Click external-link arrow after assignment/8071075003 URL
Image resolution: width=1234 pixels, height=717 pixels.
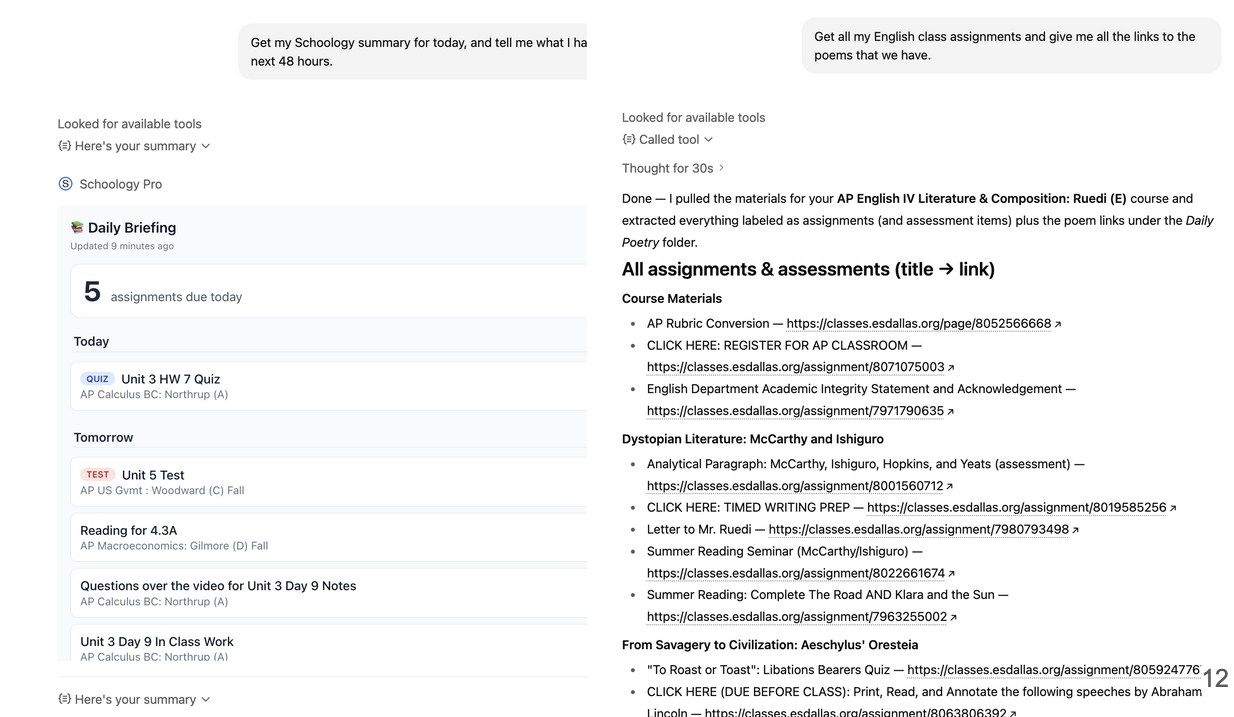tap(951, 368)
